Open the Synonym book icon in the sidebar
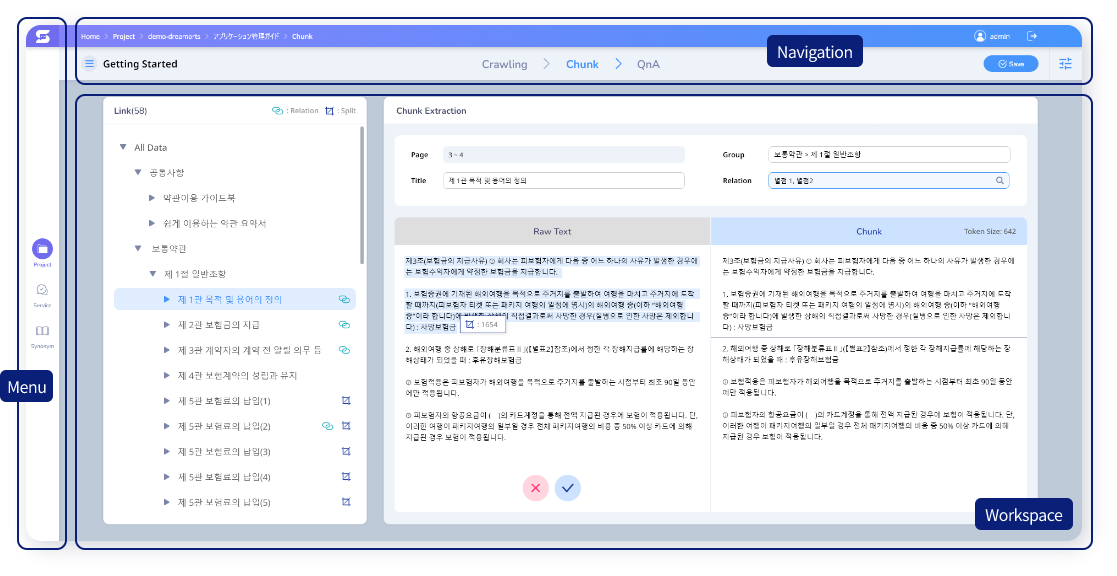1117x576 pixels. click(x=42, y=332)
